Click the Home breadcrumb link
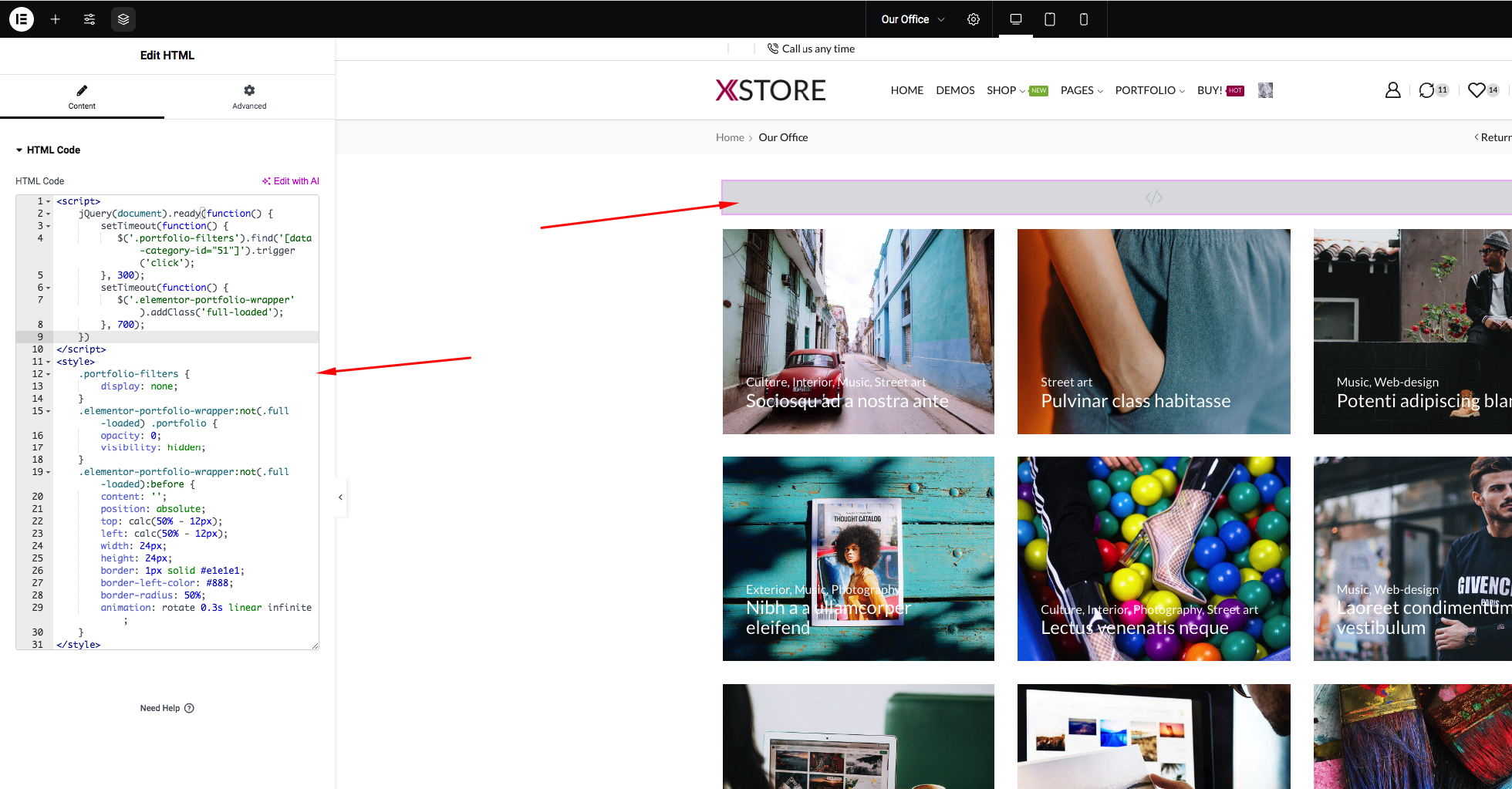 coord(730,137)
